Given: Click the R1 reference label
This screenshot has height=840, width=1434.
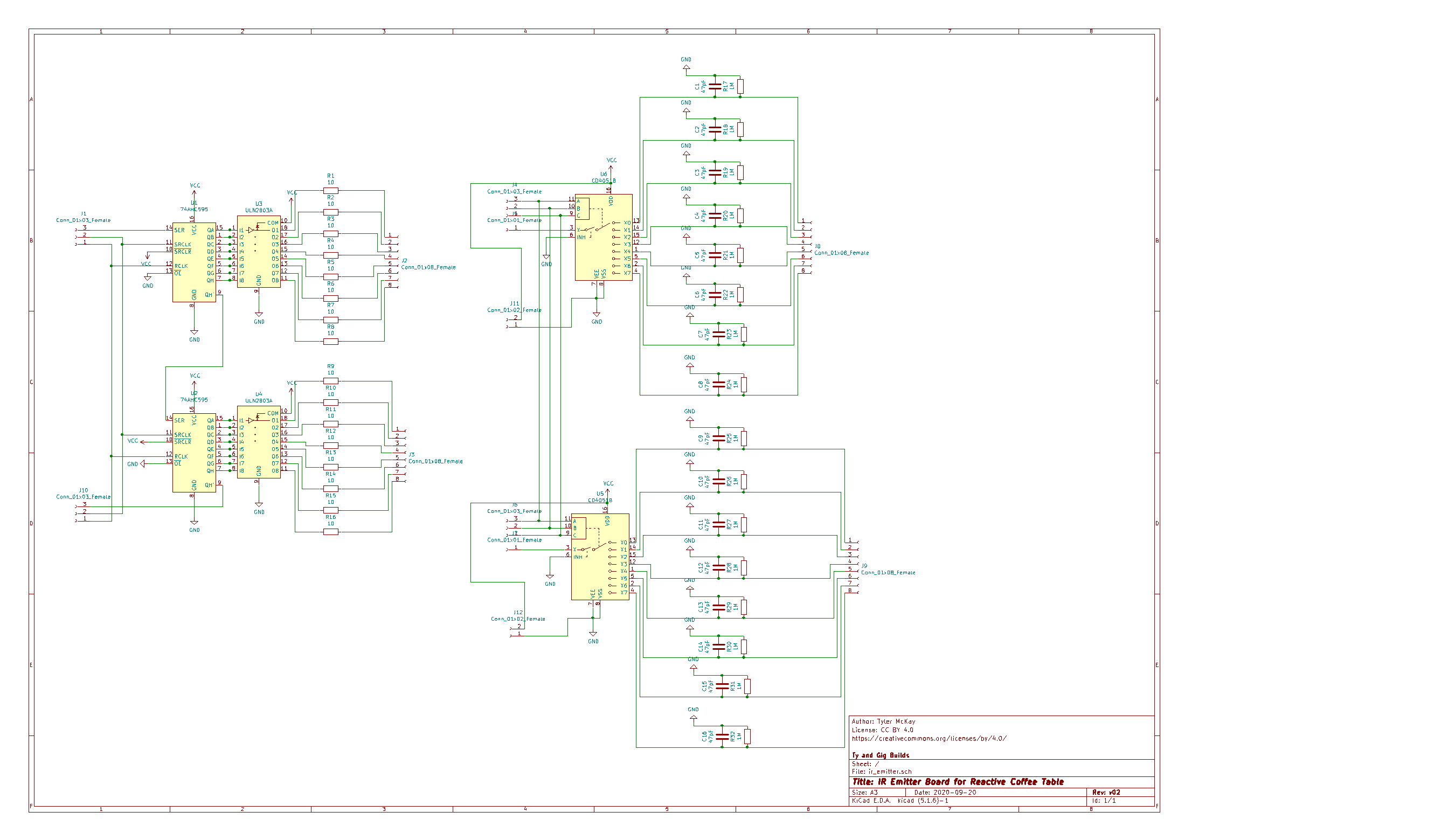Looking at the screenshot, I should click(x=331, y=176).
